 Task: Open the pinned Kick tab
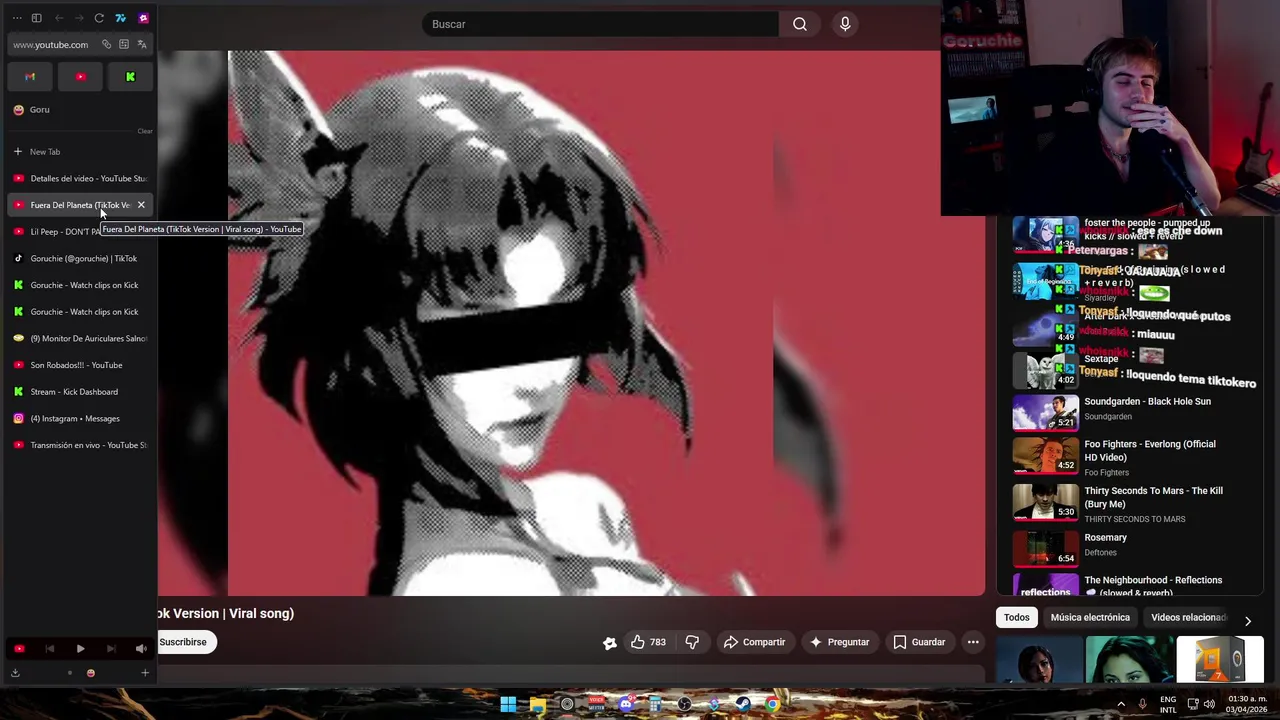coord(130,77)
